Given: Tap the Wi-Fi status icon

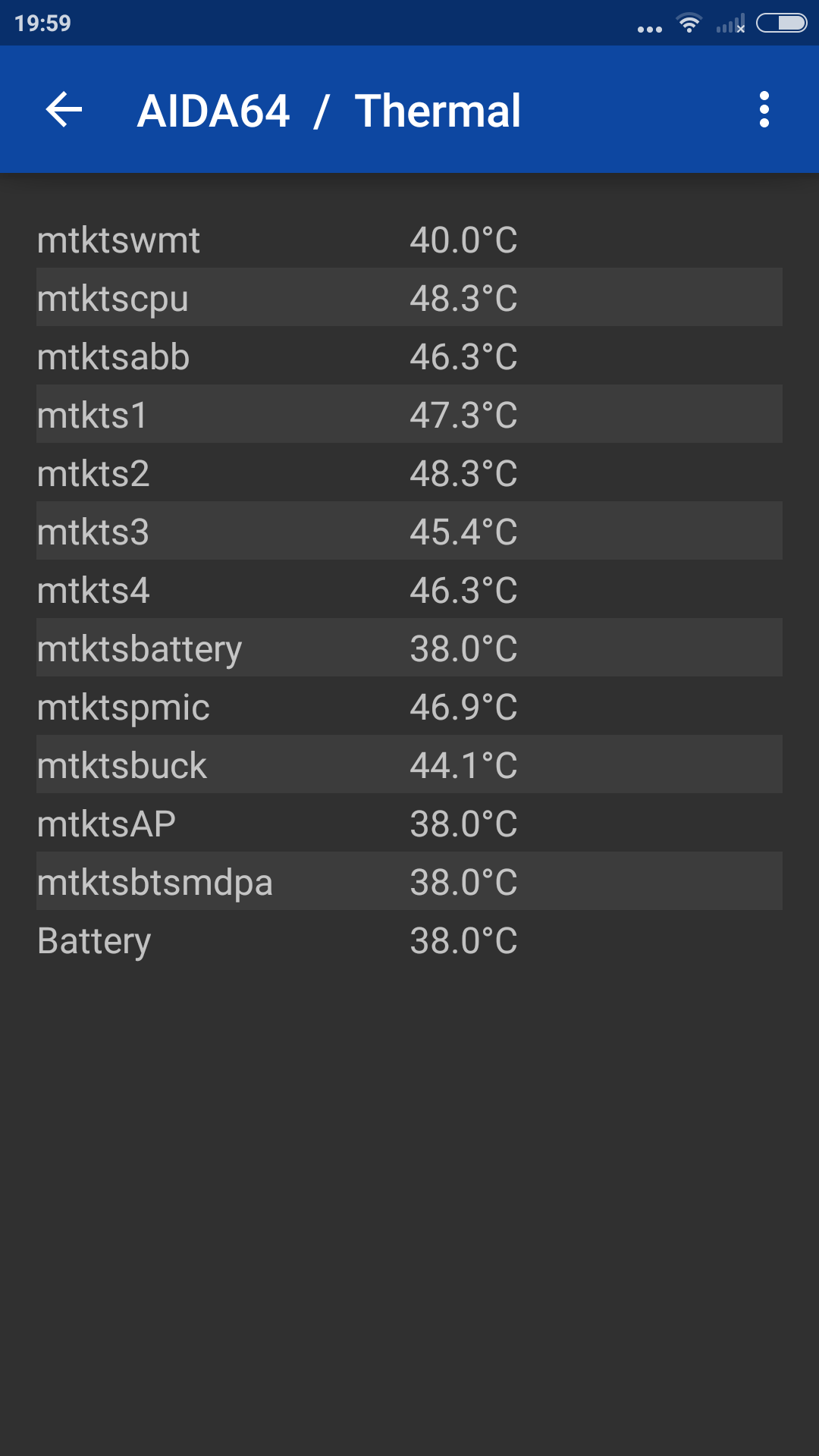Looking at the screenshot, I should tap(689, 24).
